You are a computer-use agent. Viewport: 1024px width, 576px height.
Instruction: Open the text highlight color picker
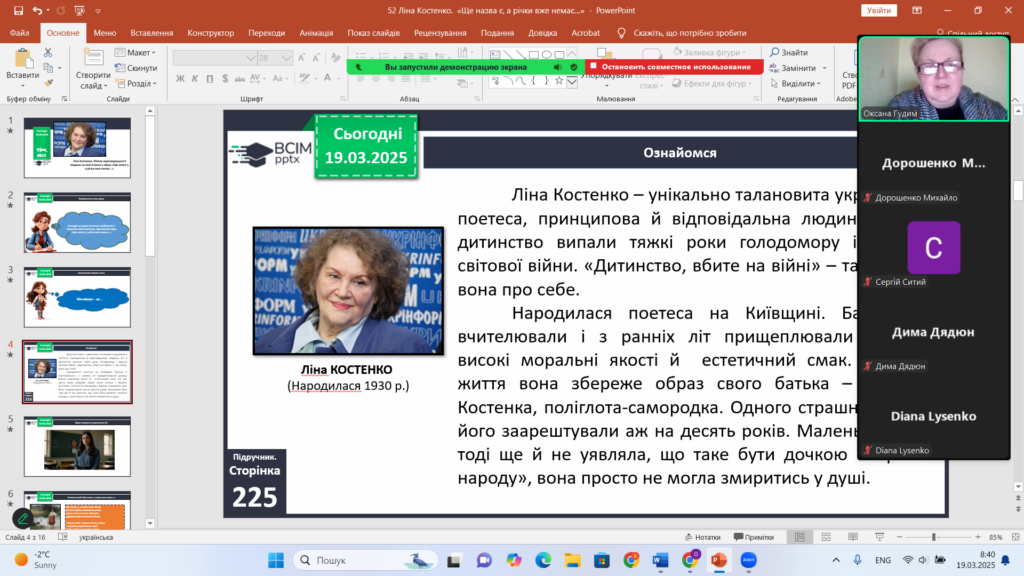(304, 79)
